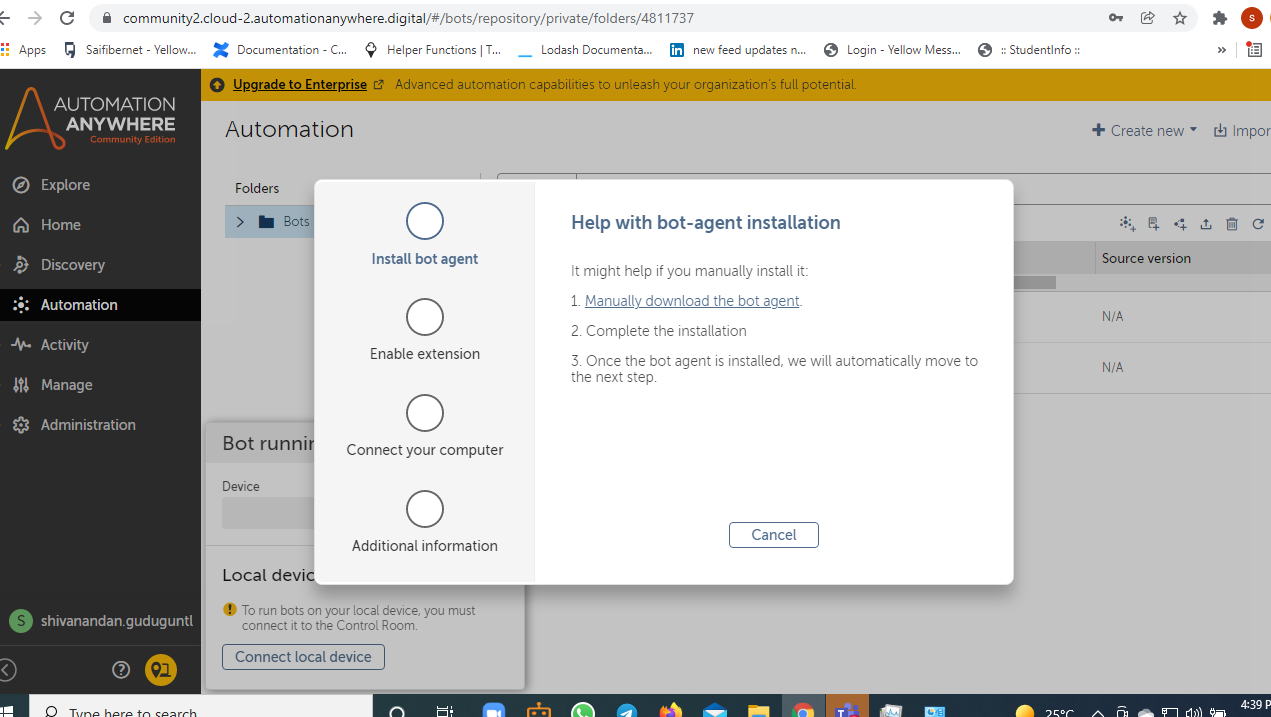
Task: Click the refresh table icon
Action: (1258, 224)
